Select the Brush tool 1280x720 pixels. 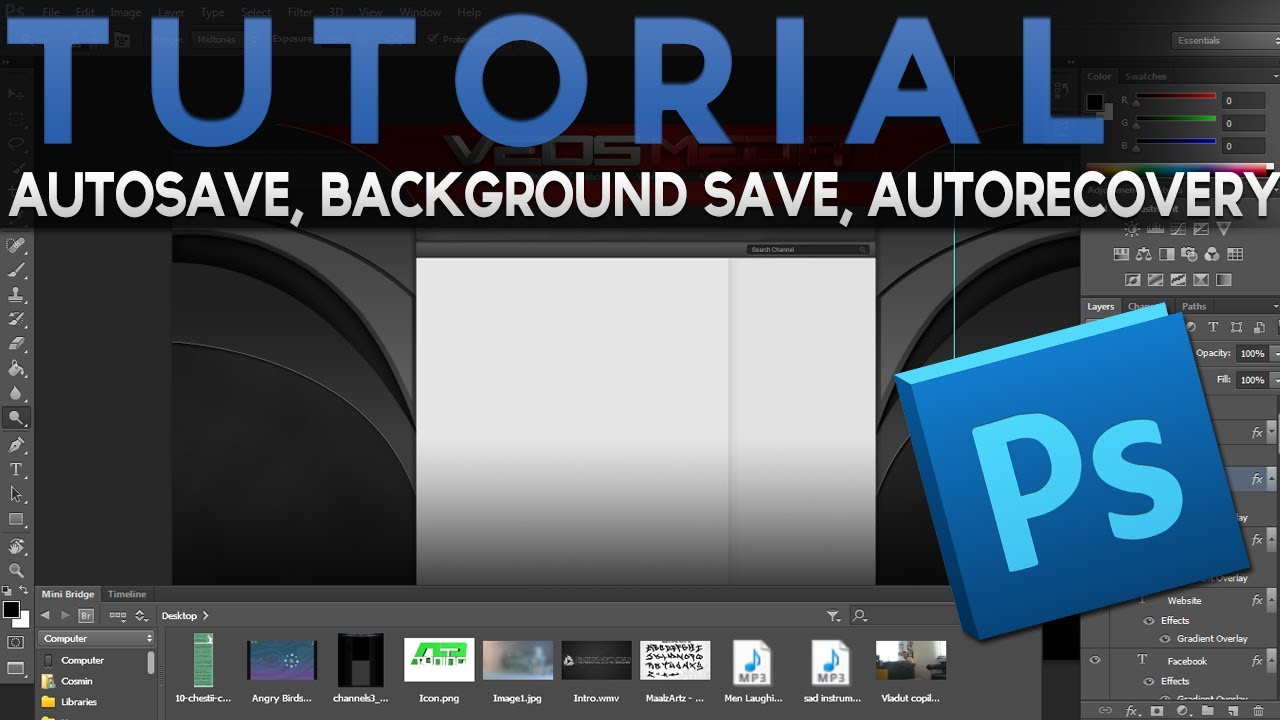point(16,270)
